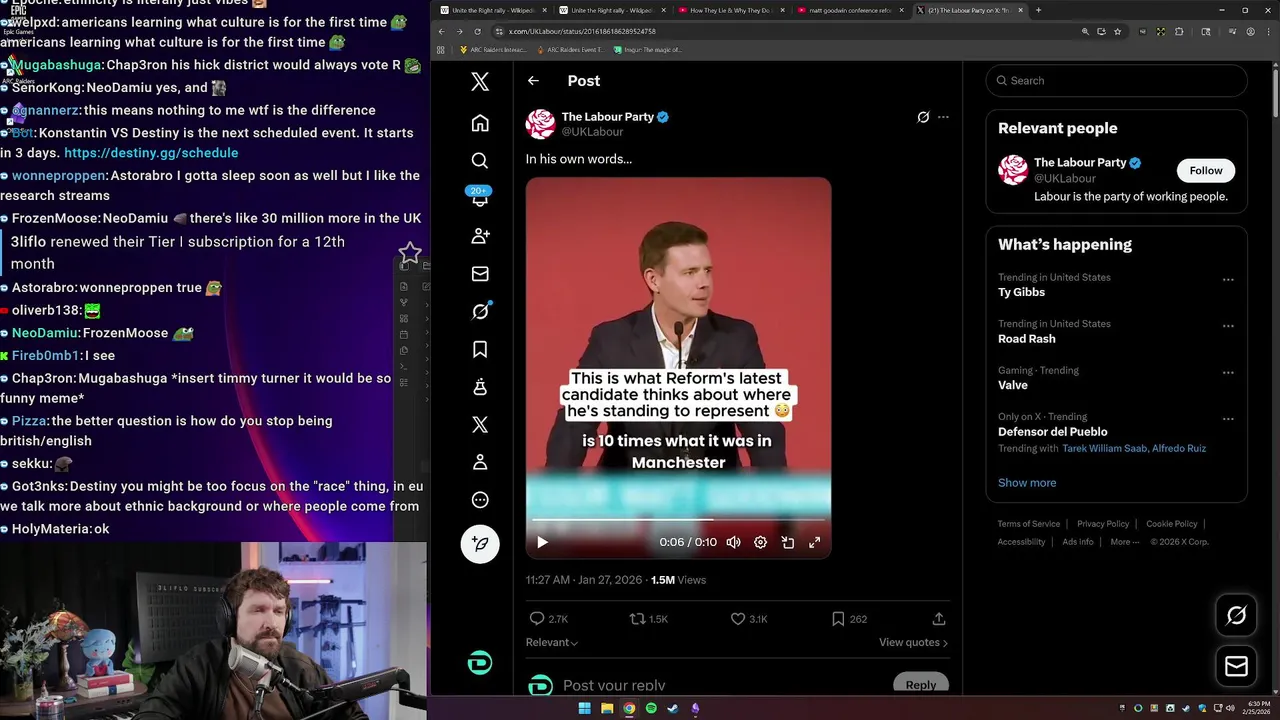
Task: Reply to post with 2.7K comments icon
Action: [549, 619]
